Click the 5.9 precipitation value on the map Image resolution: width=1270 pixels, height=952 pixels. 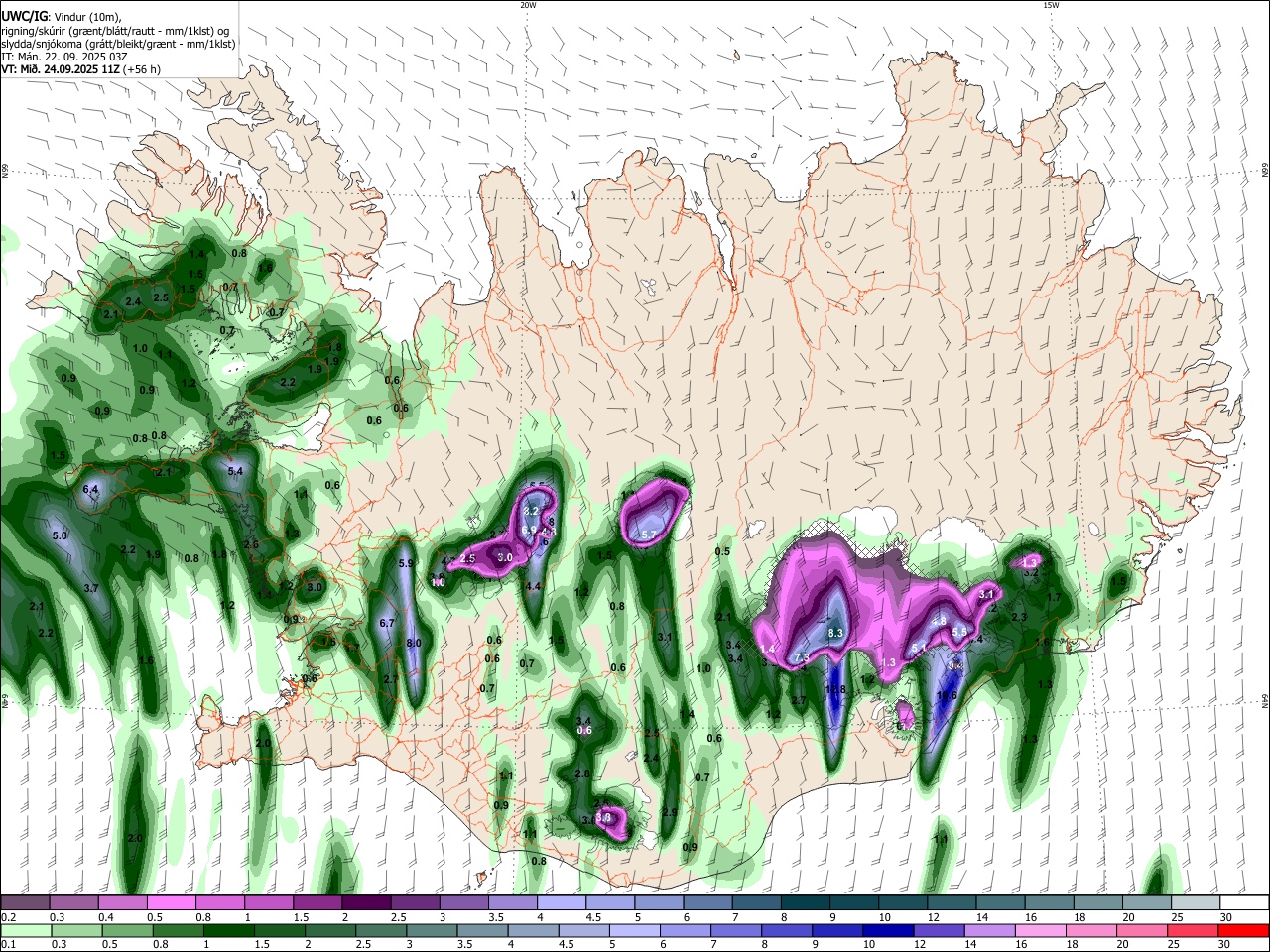coord(405,563)
